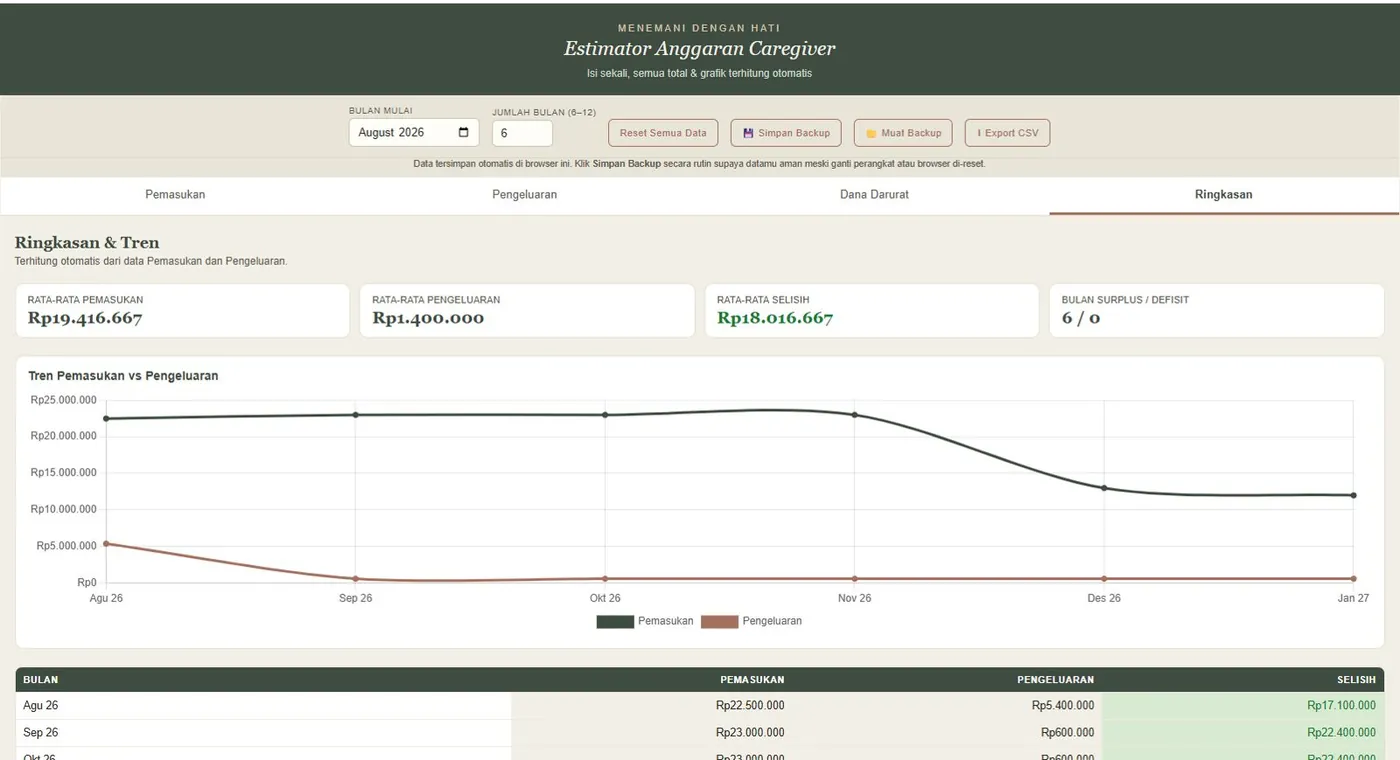This screenshot has height=760, width=1400.
Task: Click Pengeluaran data point at Agu 26
Action: coord(106,543)
